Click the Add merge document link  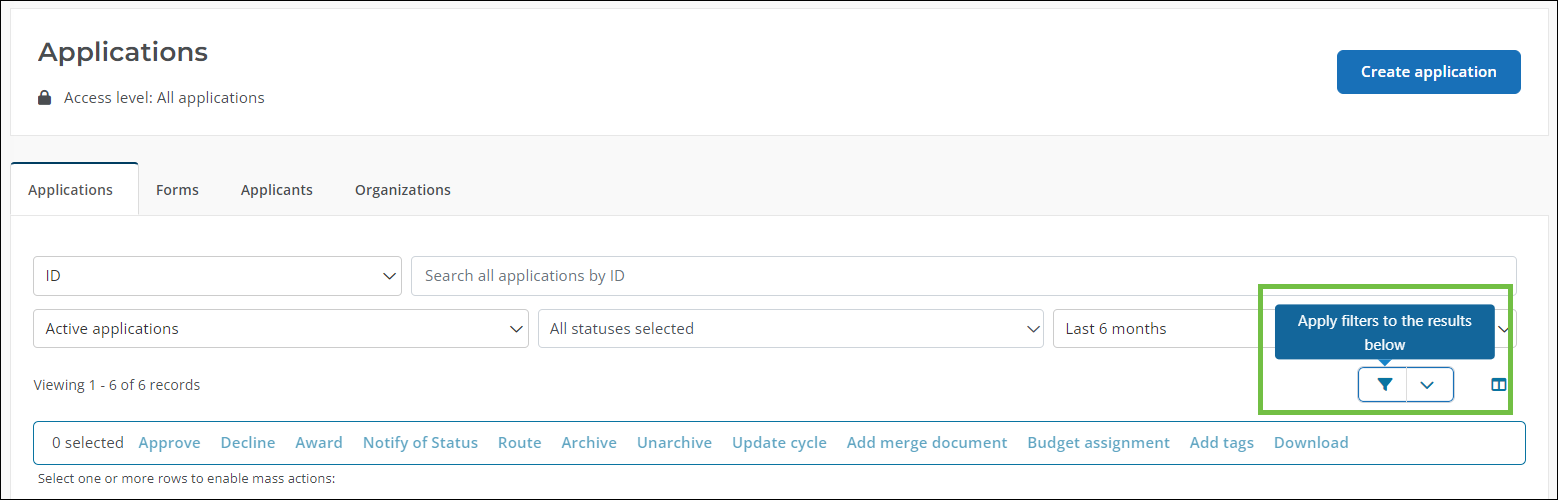[927, 443]
